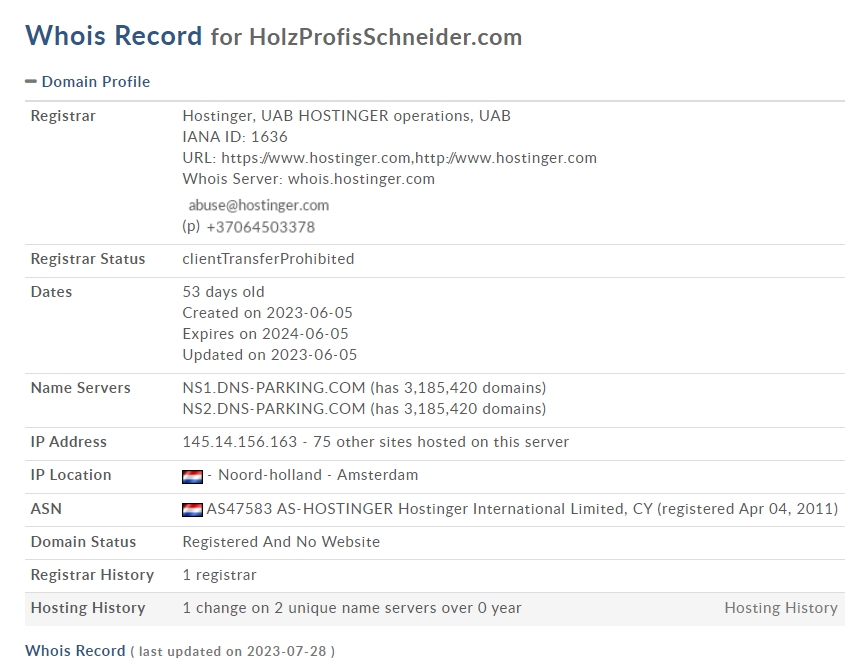
Task: Click the 'IP Location' row label
Action: tap(71, 475)
